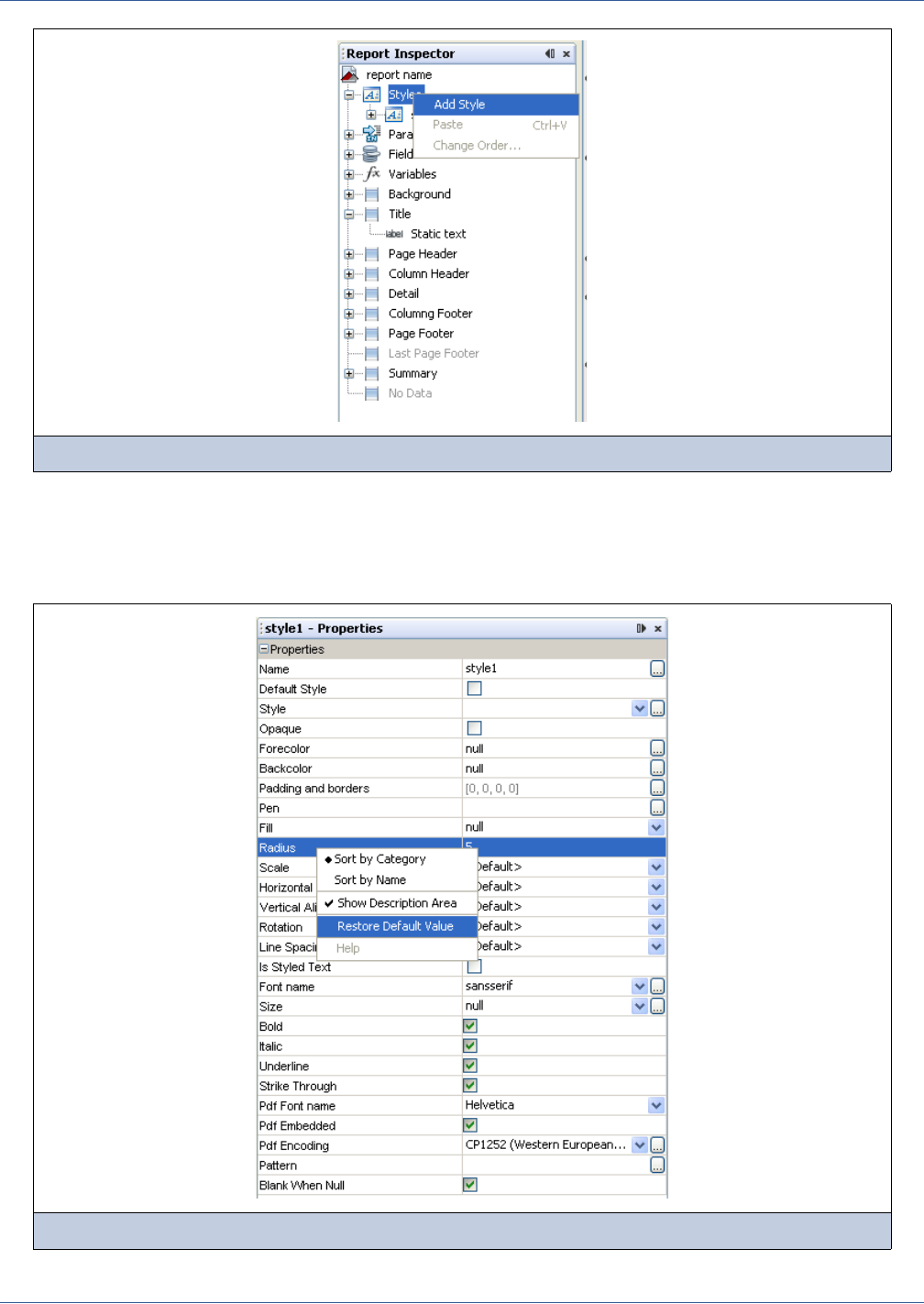Image resolution: width=924 pixels, height=1304 pixels.
Task: Click the Columng Footer band icon
Action: click(x=372, y=314)
